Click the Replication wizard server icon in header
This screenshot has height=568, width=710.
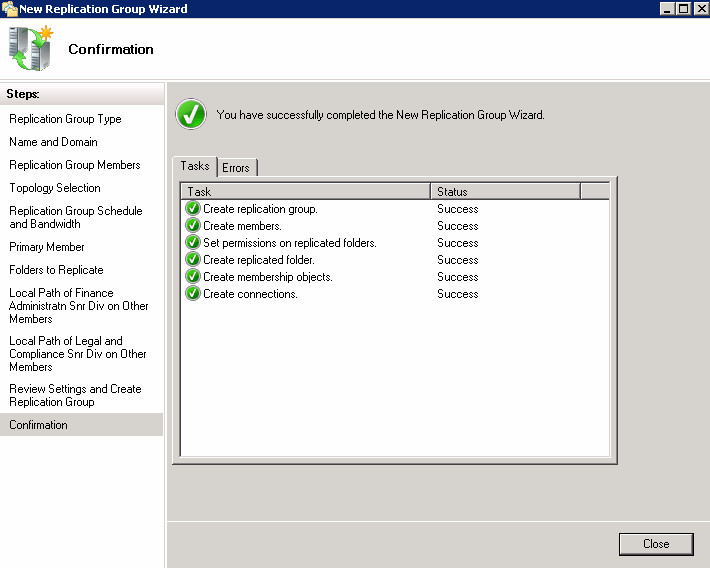(x=31, y=48)
